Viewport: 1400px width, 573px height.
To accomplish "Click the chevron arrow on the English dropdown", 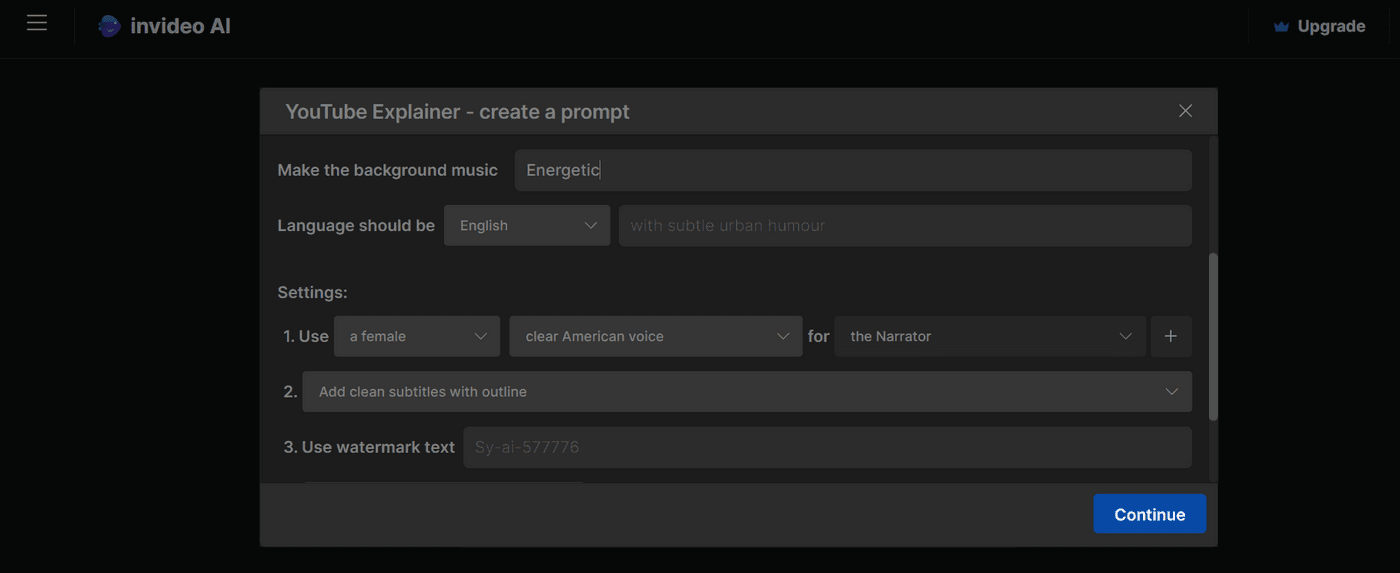I will tap(590, 226).
